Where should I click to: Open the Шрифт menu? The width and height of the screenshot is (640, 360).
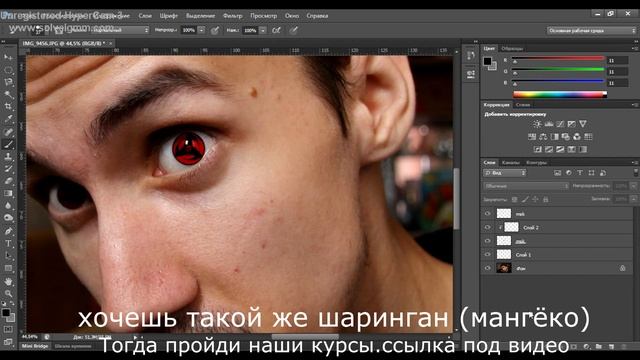169,16
